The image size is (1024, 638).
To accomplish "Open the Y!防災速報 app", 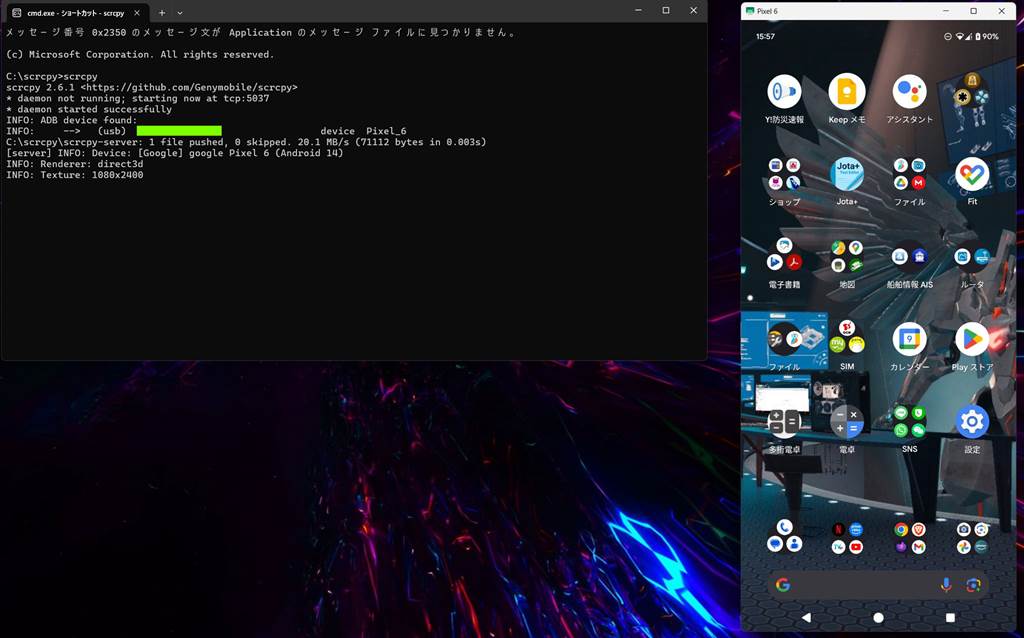I will tap(784, 92).
